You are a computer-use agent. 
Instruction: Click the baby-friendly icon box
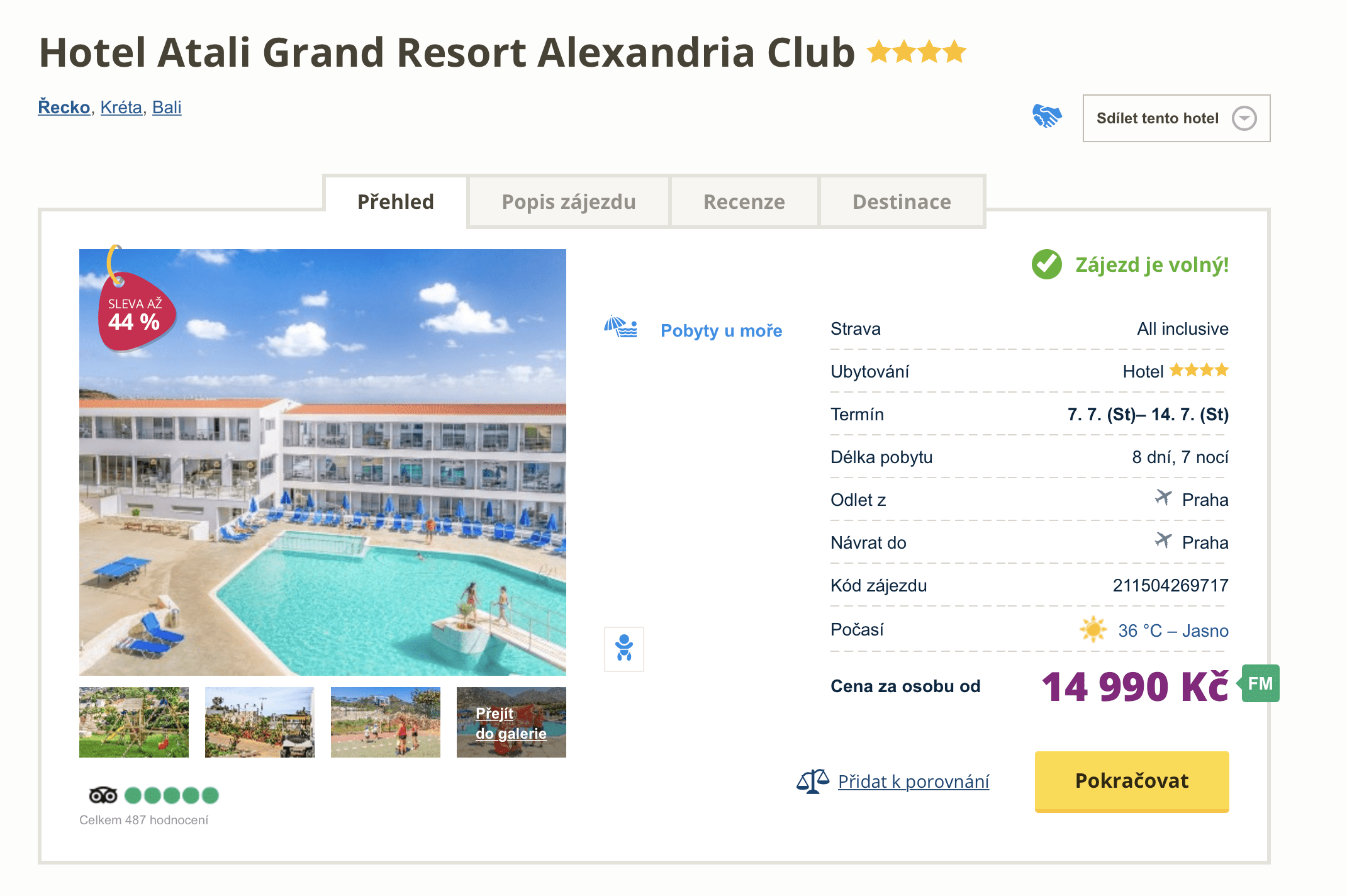[623, 649]
